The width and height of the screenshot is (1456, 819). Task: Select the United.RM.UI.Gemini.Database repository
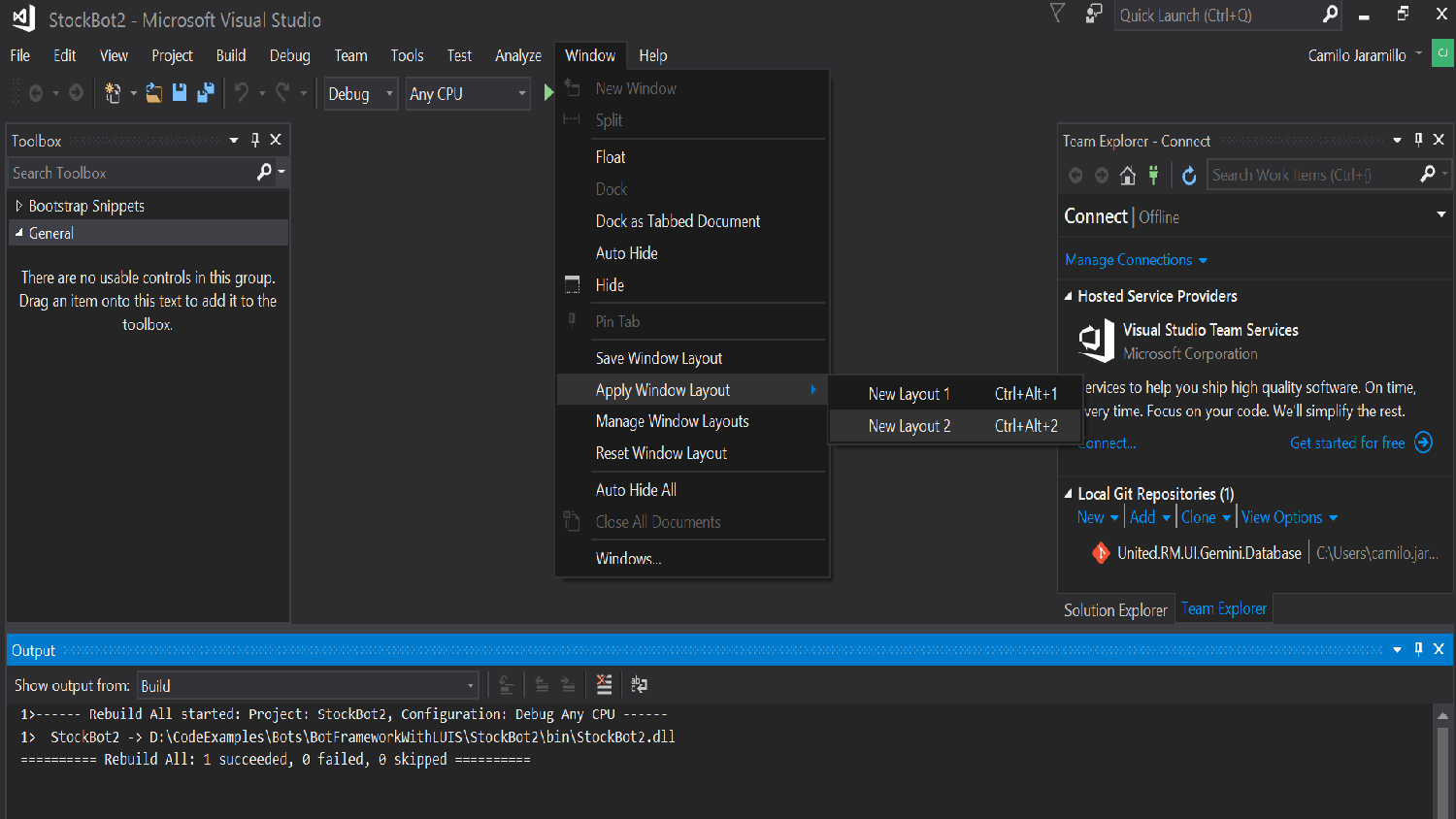(x=1208, y=553)
